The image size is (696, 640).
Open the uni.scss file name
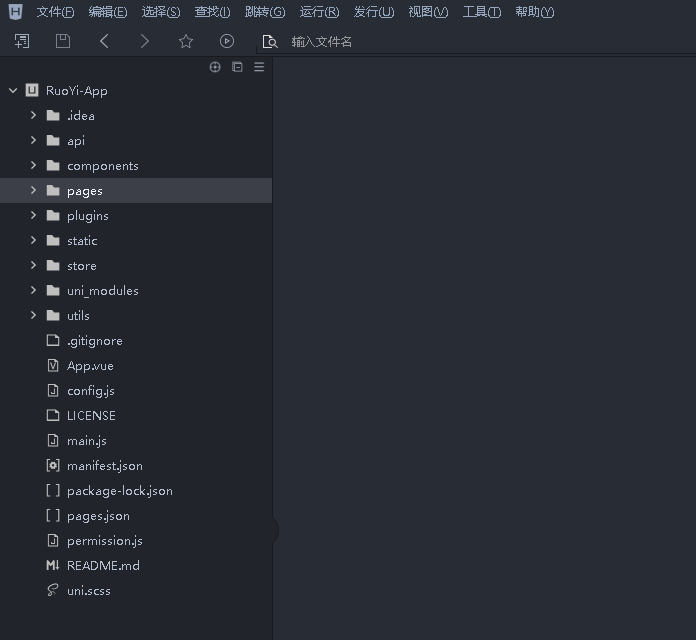click(88, 591)
